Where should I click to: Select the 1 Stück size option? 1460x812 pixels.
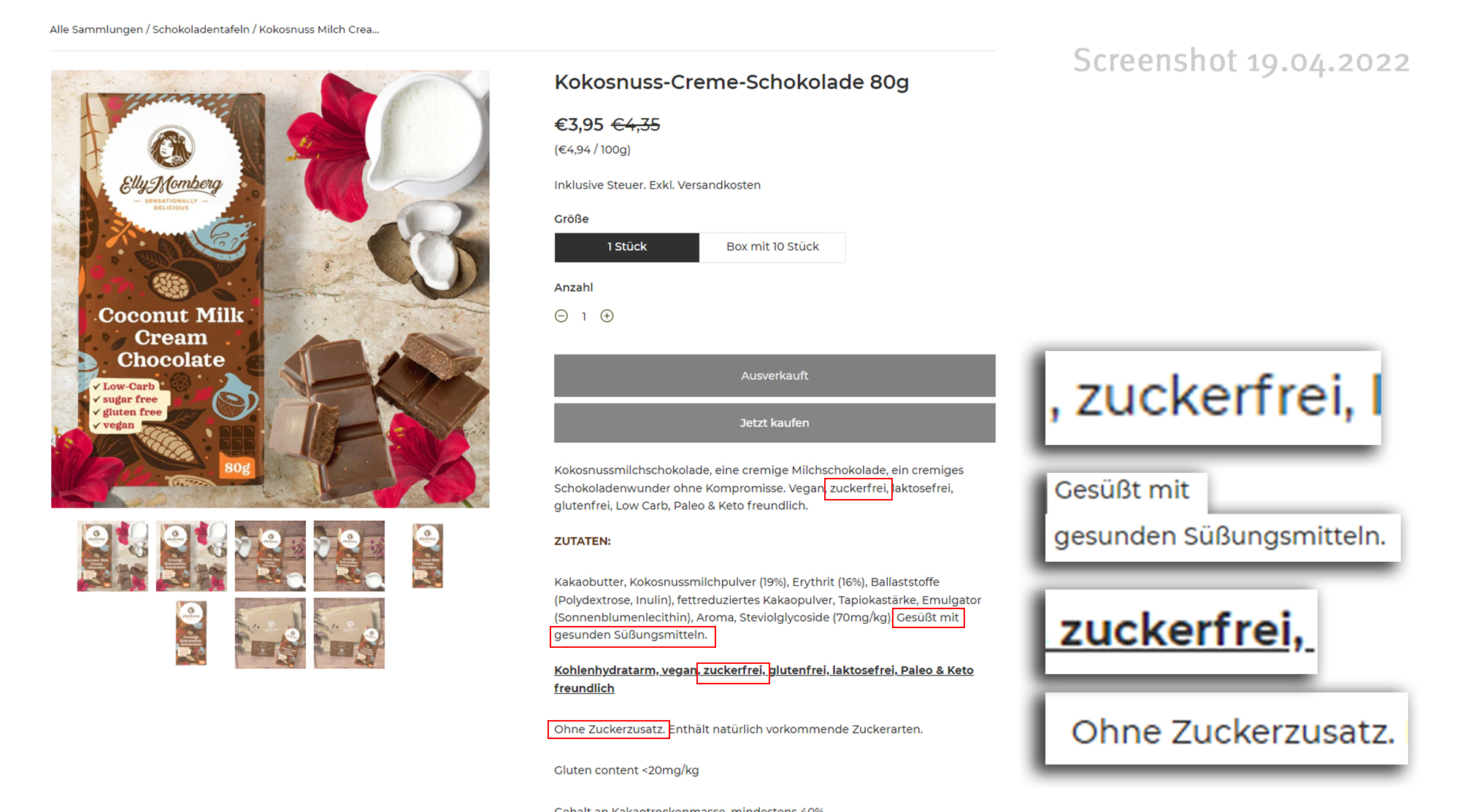pos(626,247)
